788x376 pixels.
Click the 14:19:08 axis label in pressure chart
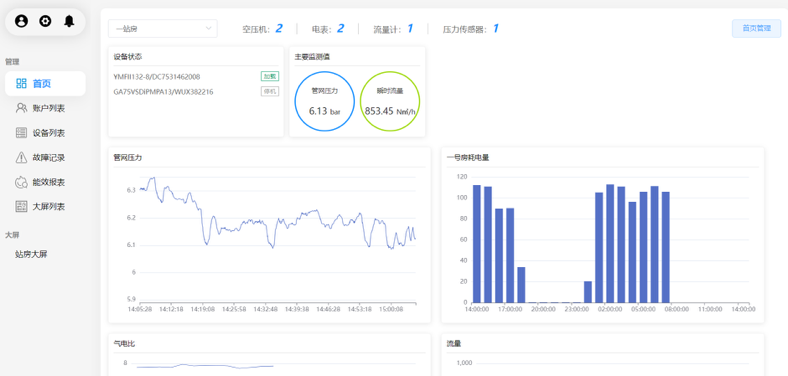tap(204, 310)
